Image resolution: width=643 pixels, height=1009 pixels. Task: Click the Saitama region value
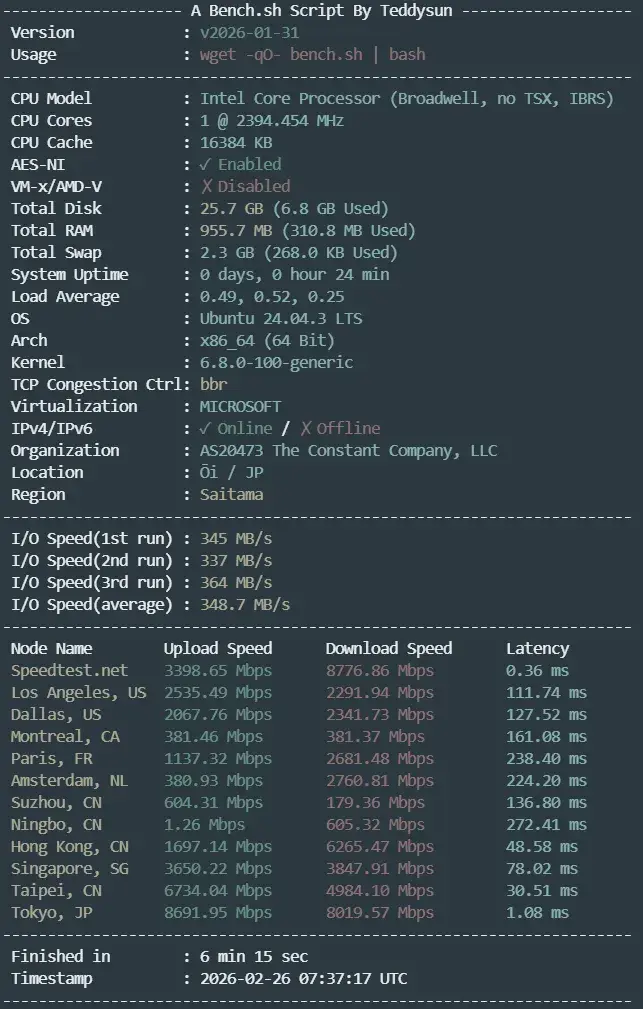coord(232,494)
